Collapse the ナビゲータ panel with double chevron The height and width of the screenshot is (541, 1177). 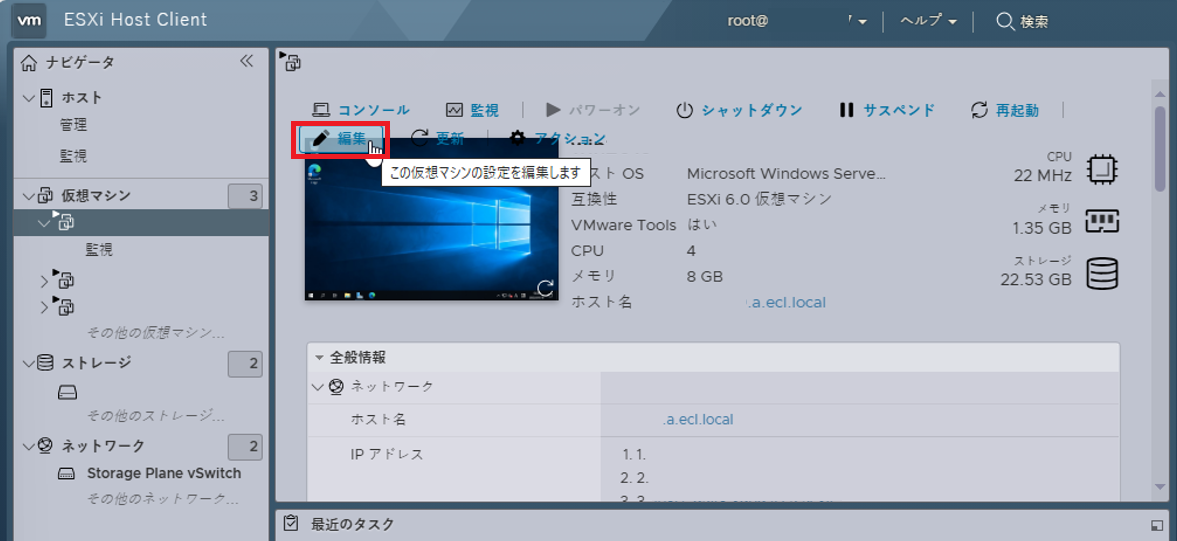246,62
